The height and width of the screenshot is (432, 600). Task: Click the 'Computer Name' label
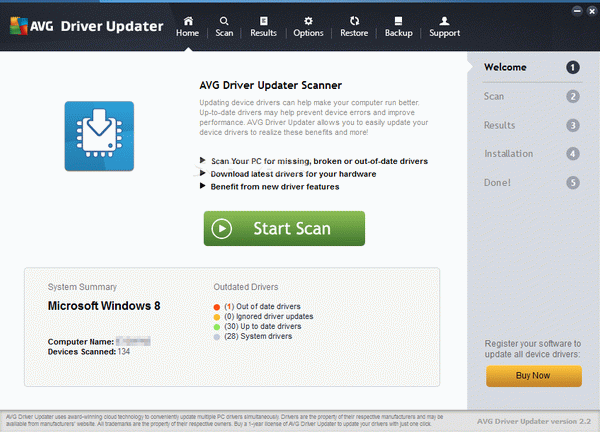(81, 342)
